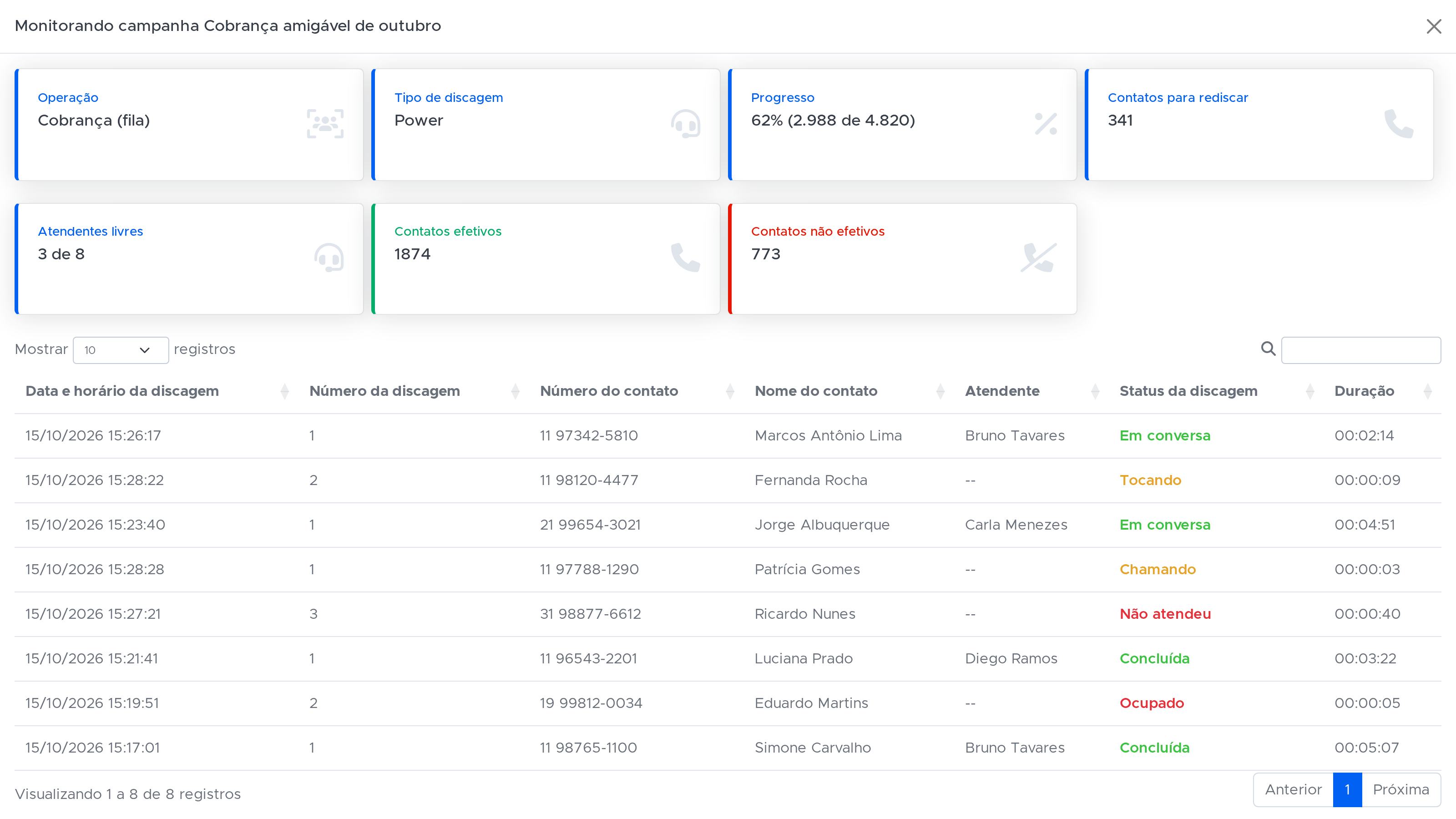Click Visualizando 1 a 8 de 8 registros text
1456x819 pixels.
coord(128,795)
